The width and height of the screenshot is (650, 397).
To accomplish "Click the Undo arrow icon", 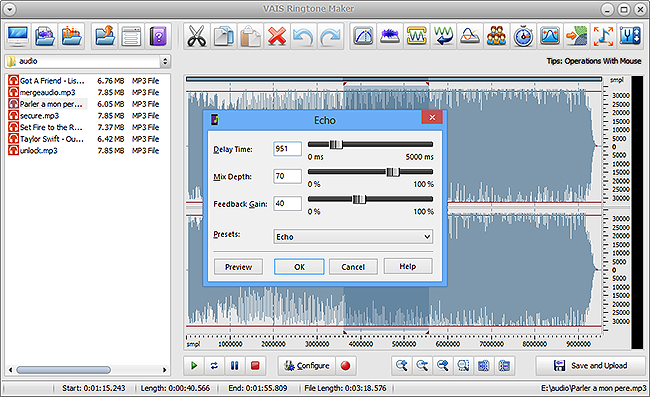I will pyautogui.click(x=303, y=36).
